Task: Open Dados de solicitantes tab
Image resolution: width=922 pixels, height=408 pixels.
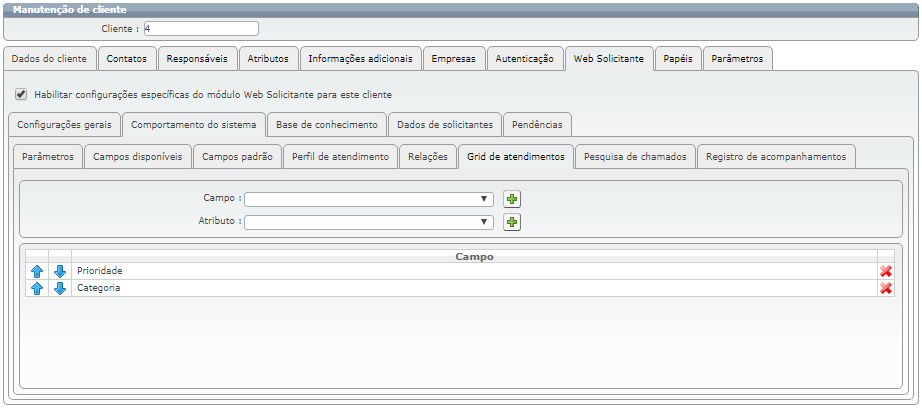Action: click(x=445, y=125)
